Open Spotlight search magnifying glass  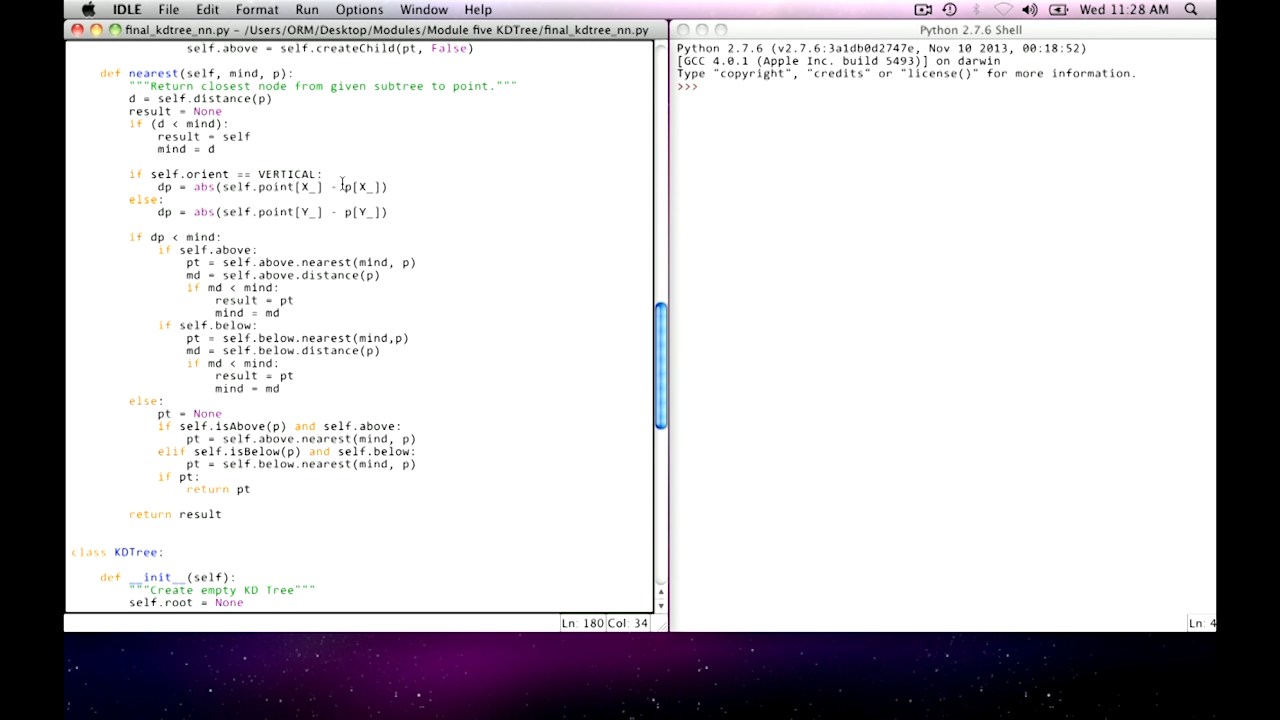click(1191, 10)
